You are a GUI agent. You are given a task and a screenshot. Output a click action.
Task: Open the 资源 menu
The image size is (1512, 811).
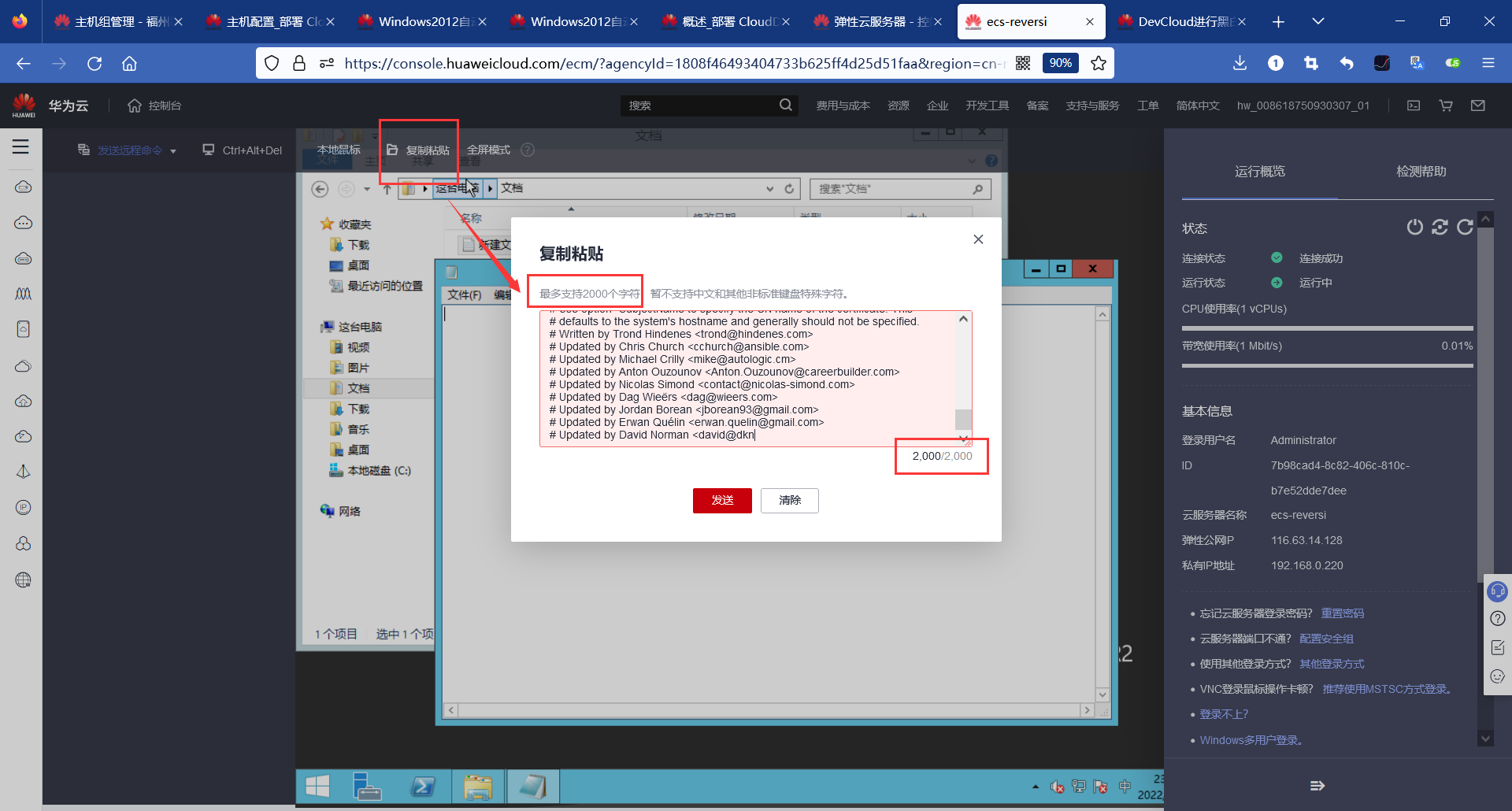pos(899,106)
